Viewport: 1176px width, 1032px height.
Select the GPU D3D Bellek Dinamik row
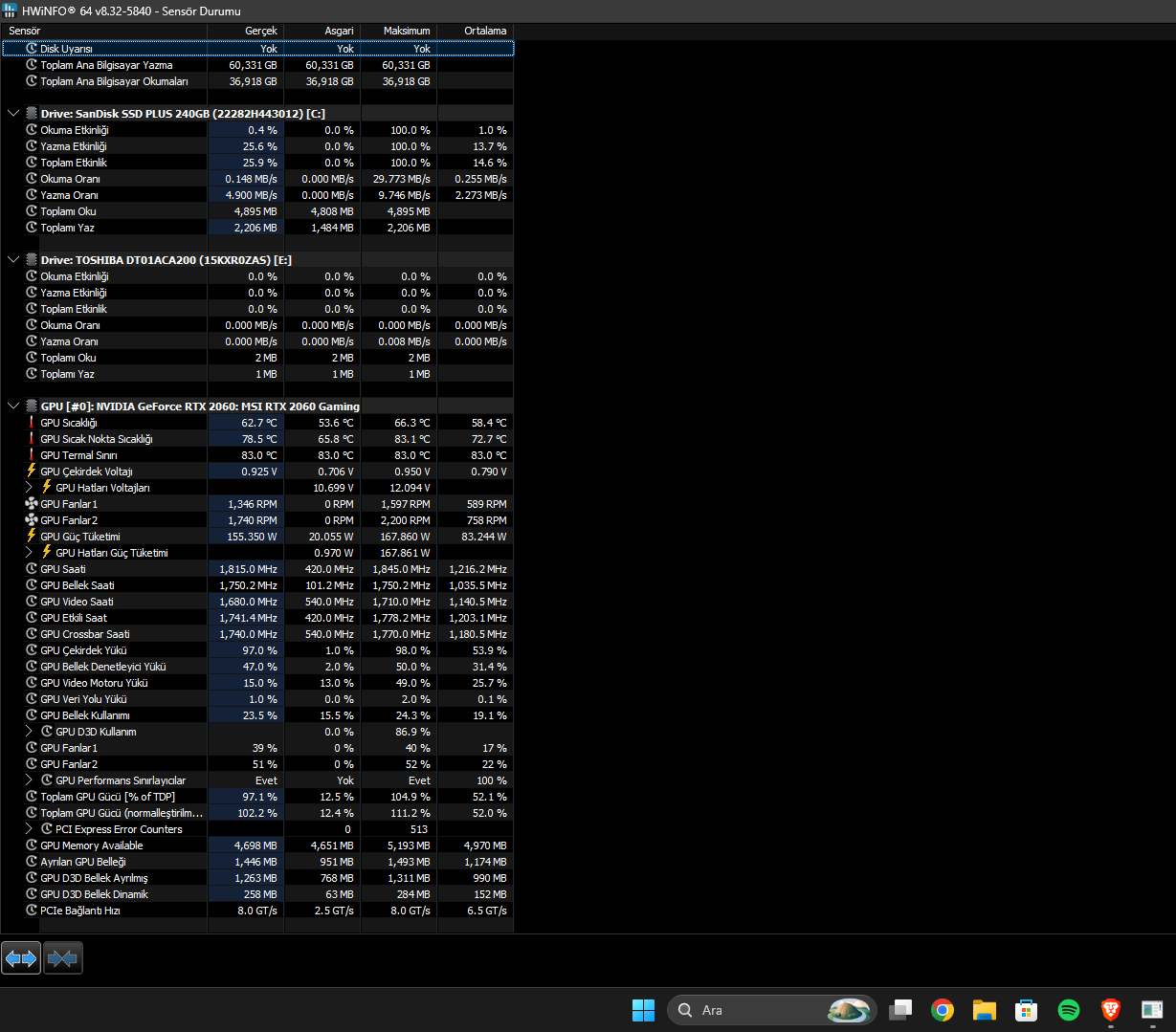pyautogui.click(x=257, y=894)
